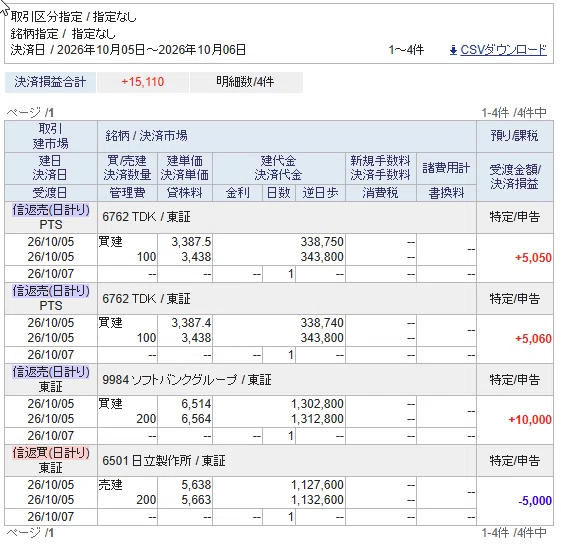Click the 信返買(日計り) trade type badge
Screen dimensions: 561x548
coord(51,453)
